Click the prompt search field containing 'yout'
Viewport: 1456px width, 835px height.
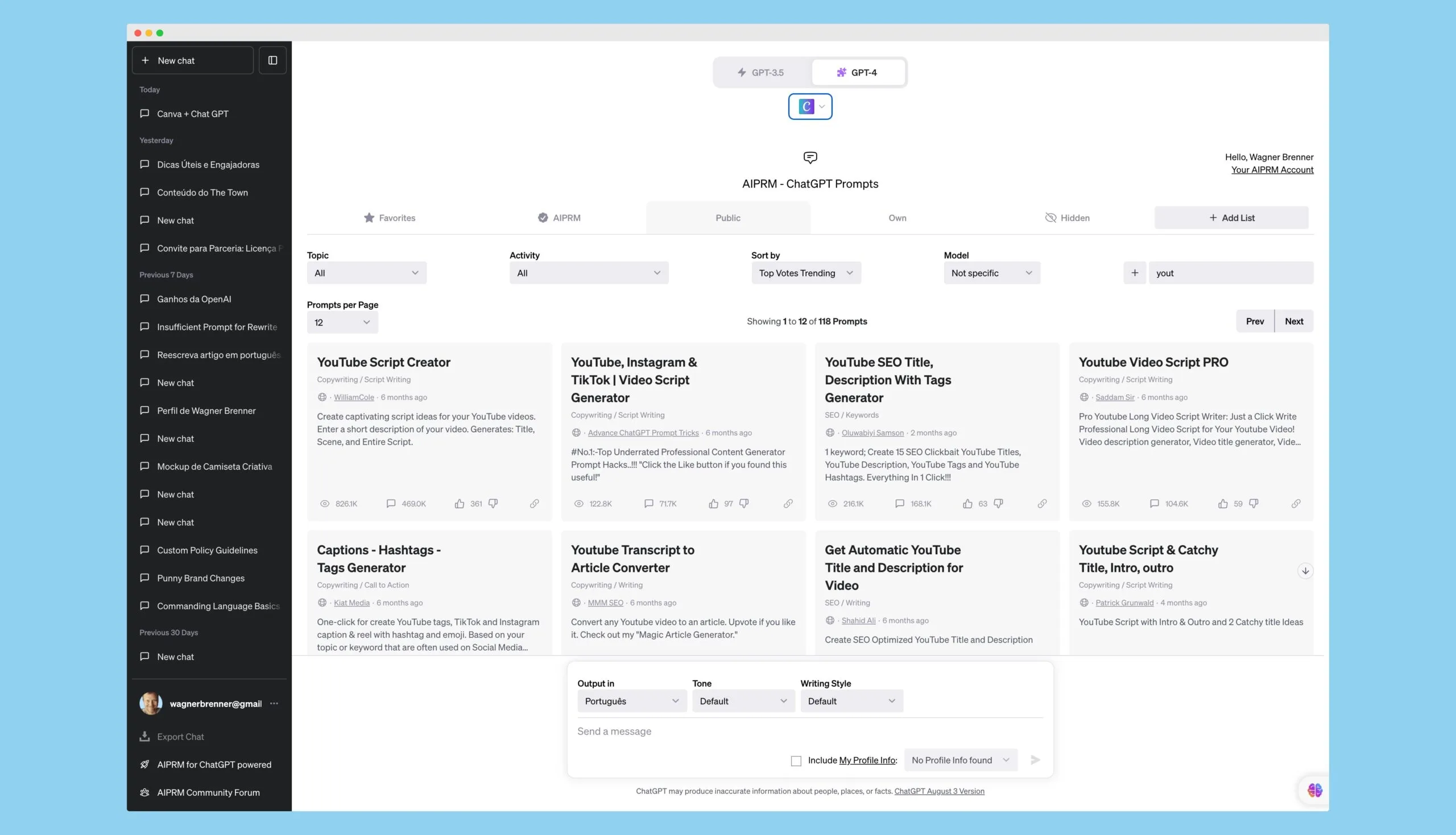coord(1231,273)
